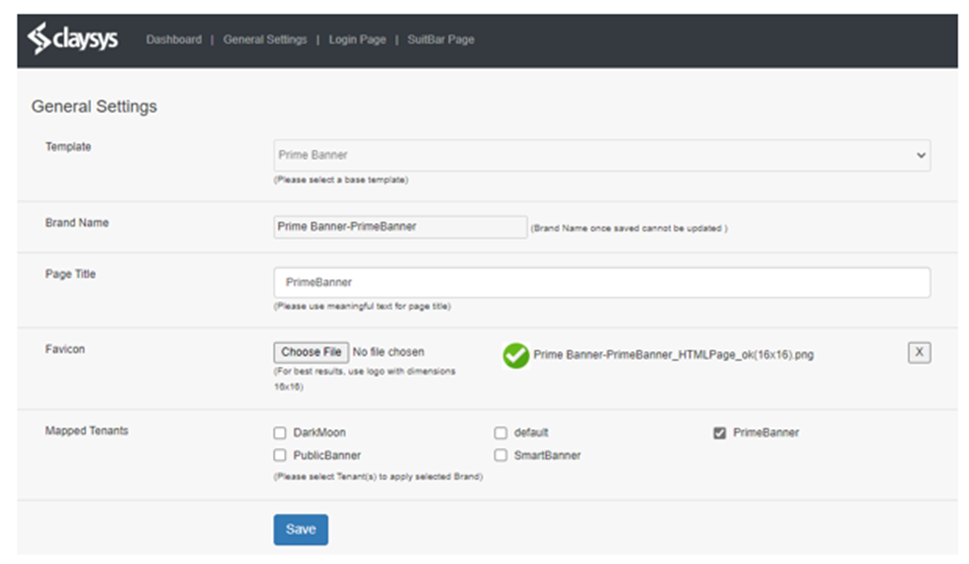
Task: Open the Template dropdown
Action: coord(602,155)
